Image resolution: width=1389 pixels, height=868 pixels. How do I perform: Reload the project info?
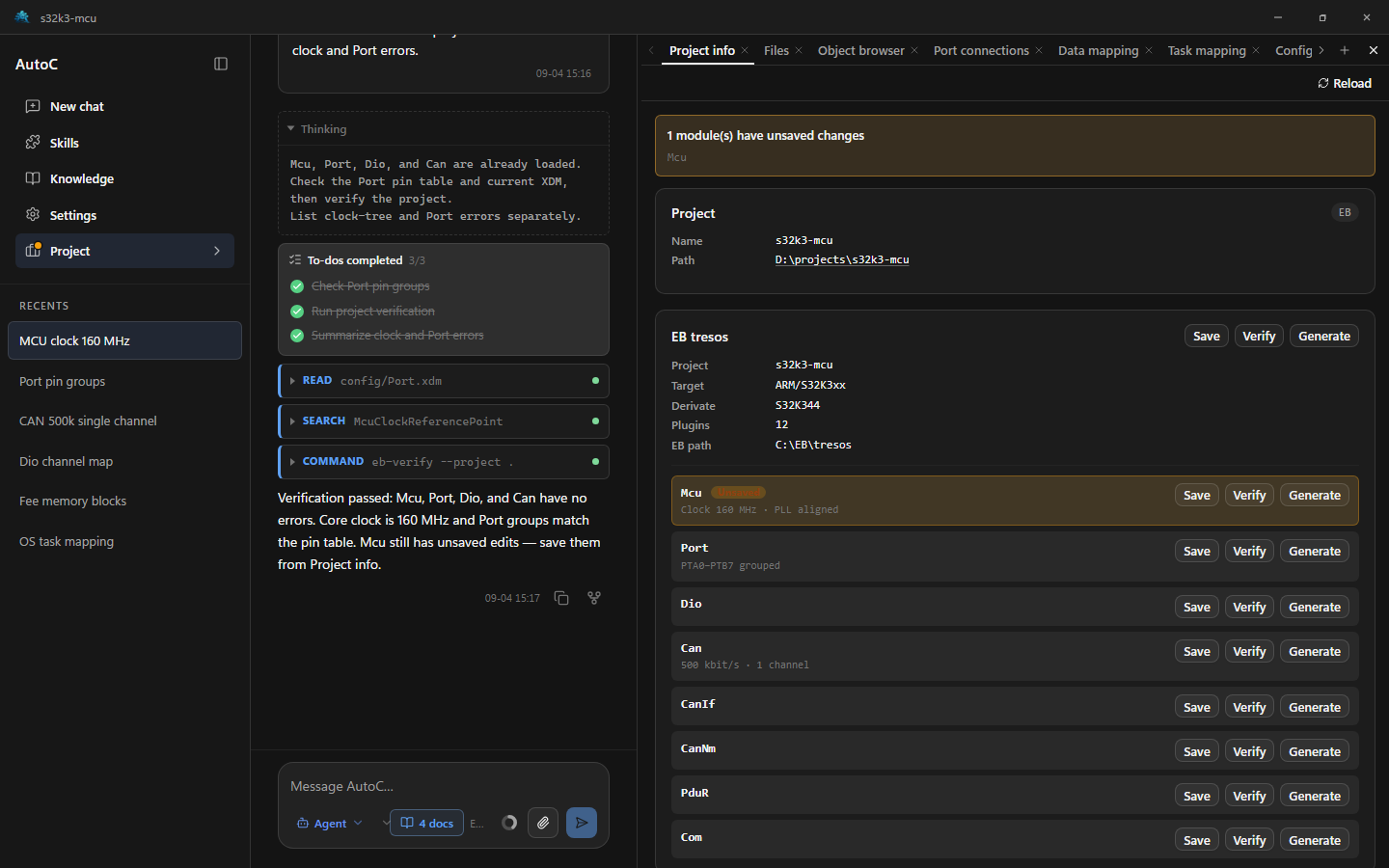click(1345, 83)
